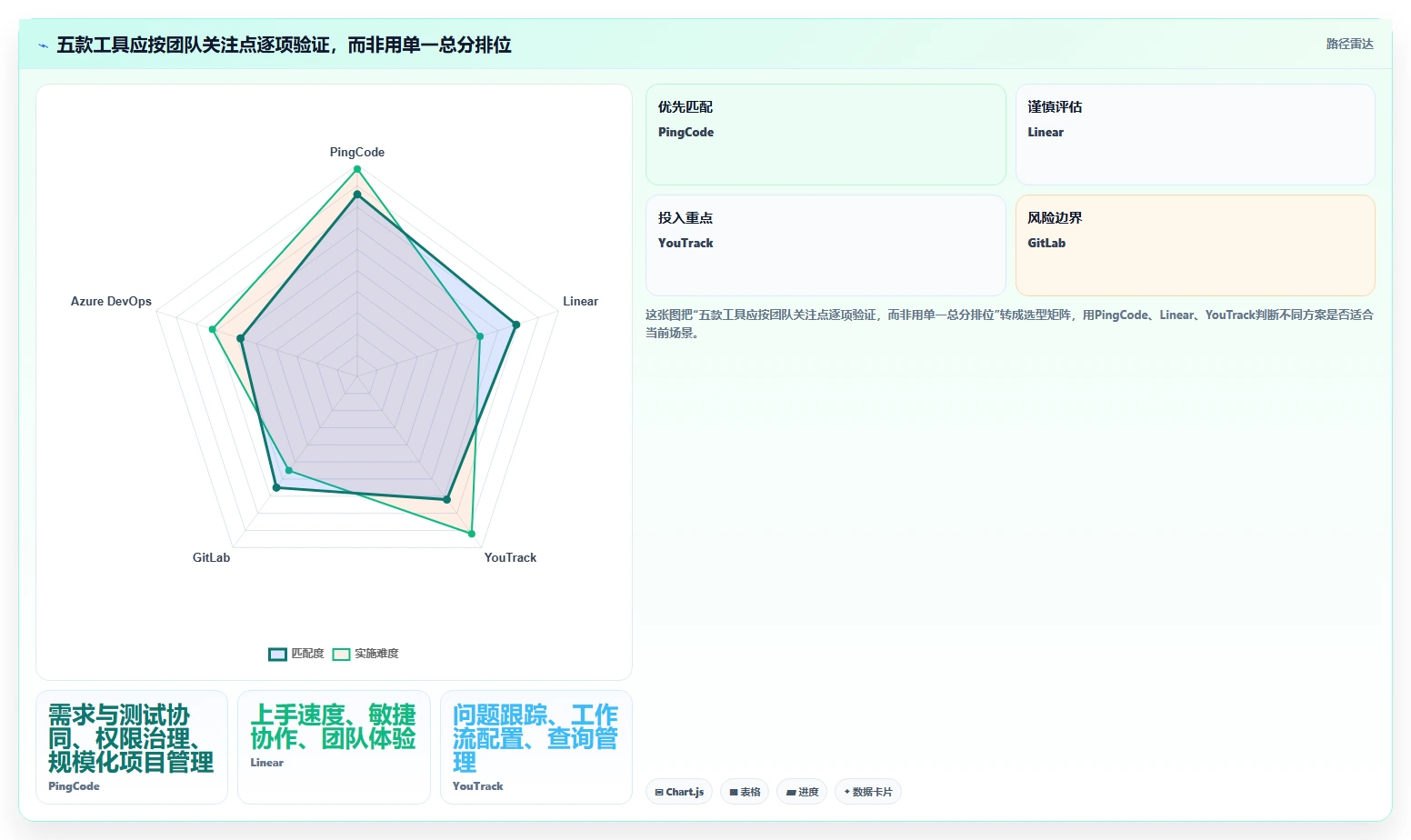Click the 匹配度 data point at PingCode
1411x840 pixels.
click(357, 195)
